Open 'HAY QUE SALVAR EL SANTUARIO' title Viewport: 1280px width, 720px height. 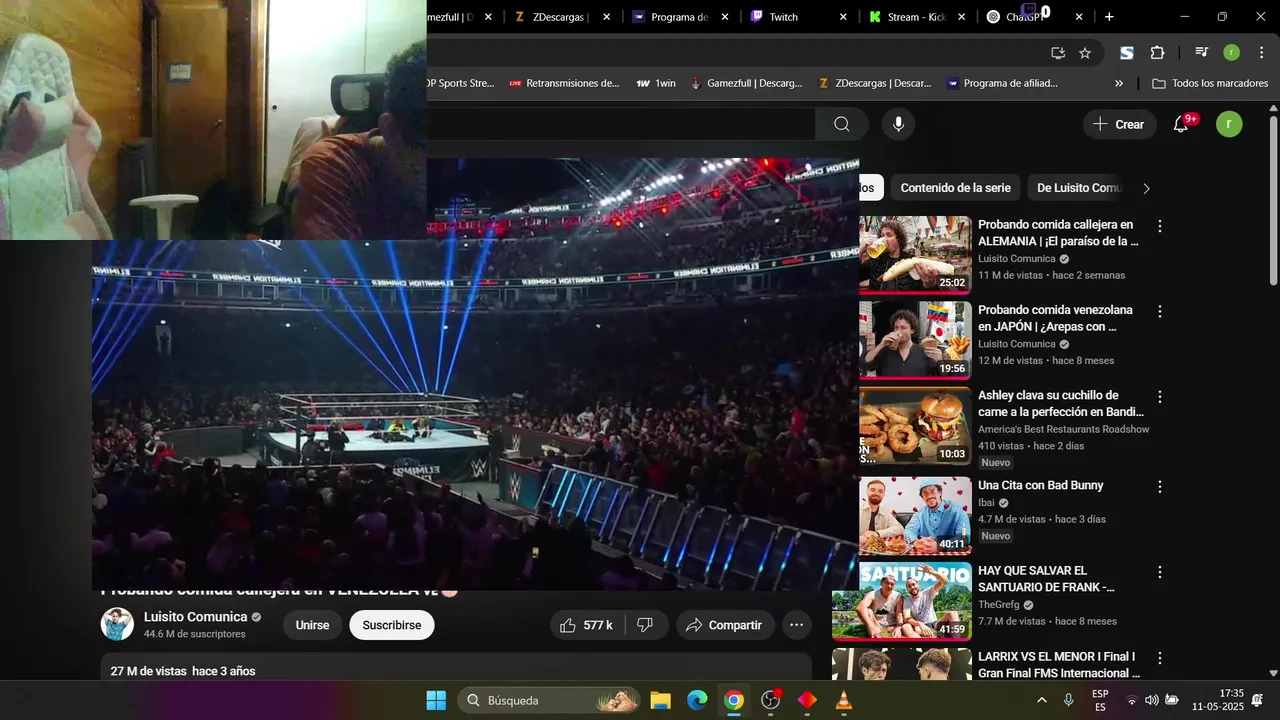[x=1045, y=579]
